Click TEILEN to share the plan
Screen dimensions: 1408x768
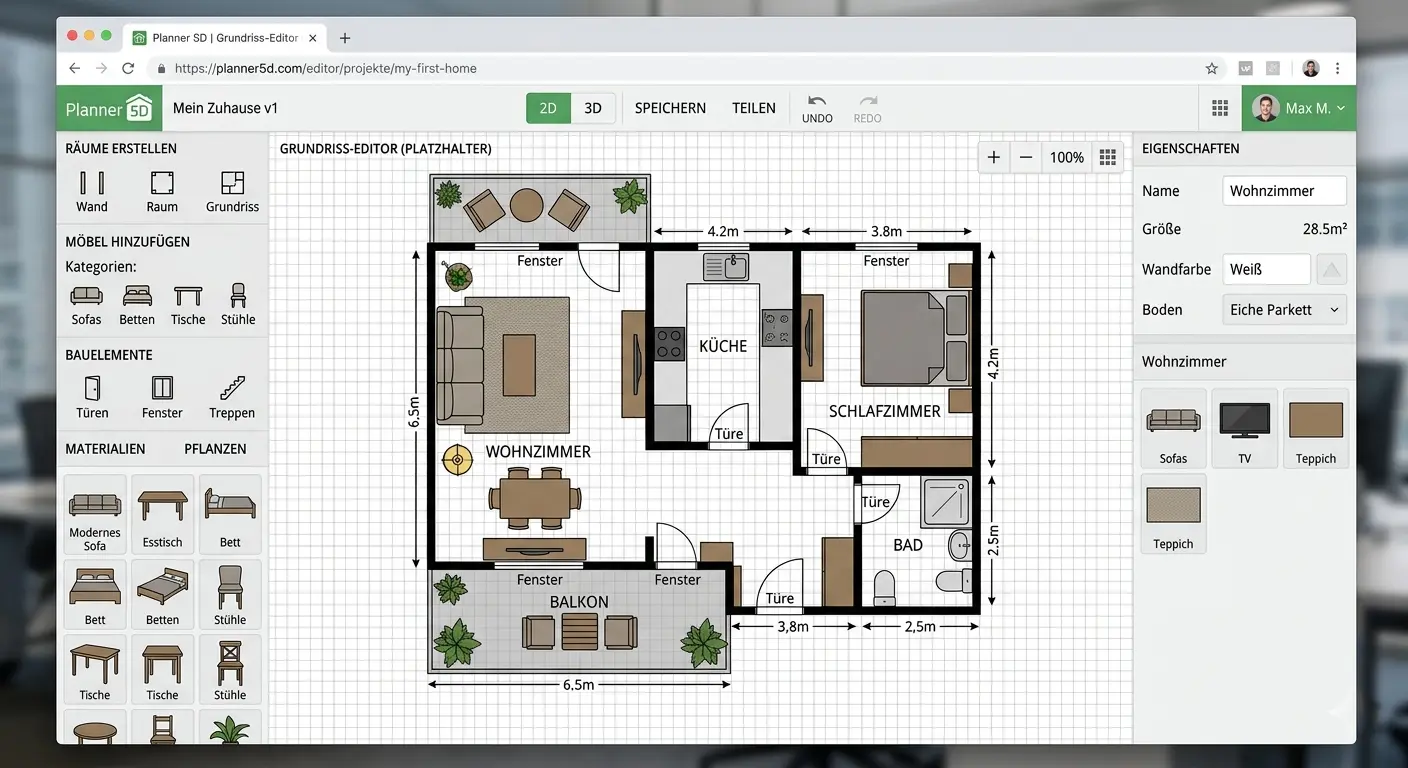click(x=754, y=108)
